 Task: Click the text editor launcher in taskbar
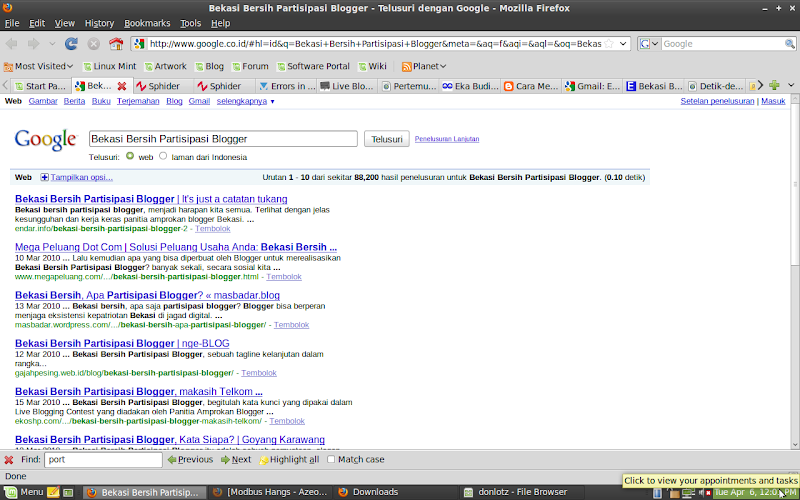tap(53, 492)
